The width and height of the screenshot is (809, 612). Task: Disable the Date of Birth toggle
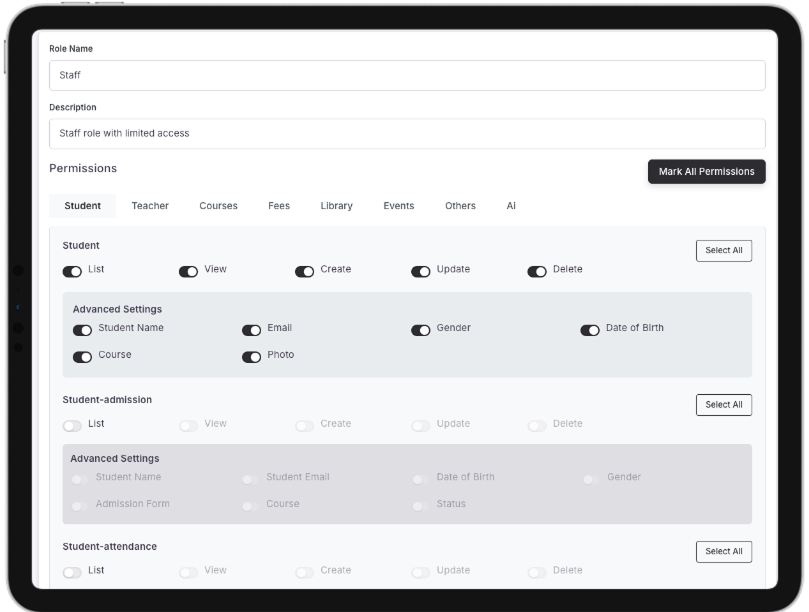pos(590,328)
